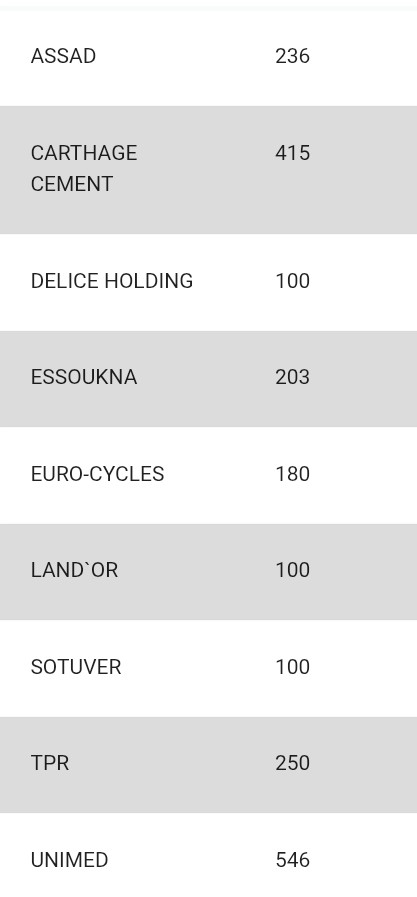Click the 250 value for TPR

point(292,763)
